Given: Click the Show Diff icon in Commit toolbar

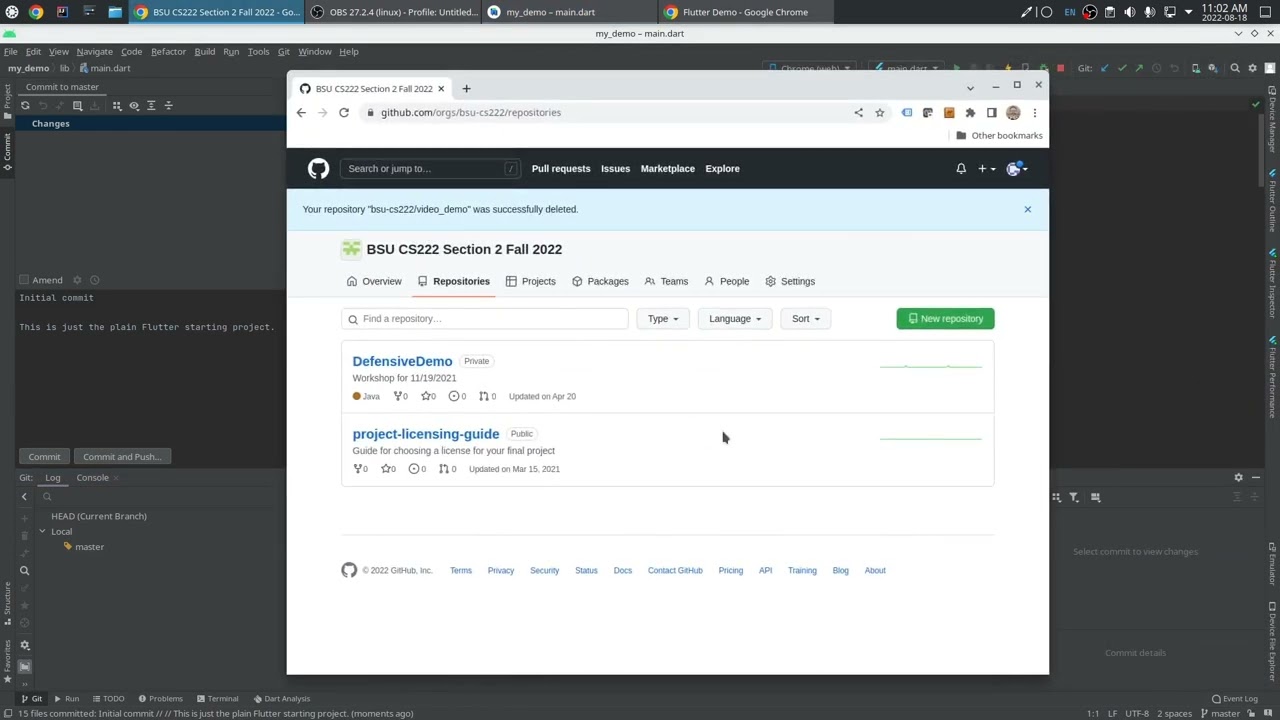Looking at the screenshot, I should pos(77,105).
